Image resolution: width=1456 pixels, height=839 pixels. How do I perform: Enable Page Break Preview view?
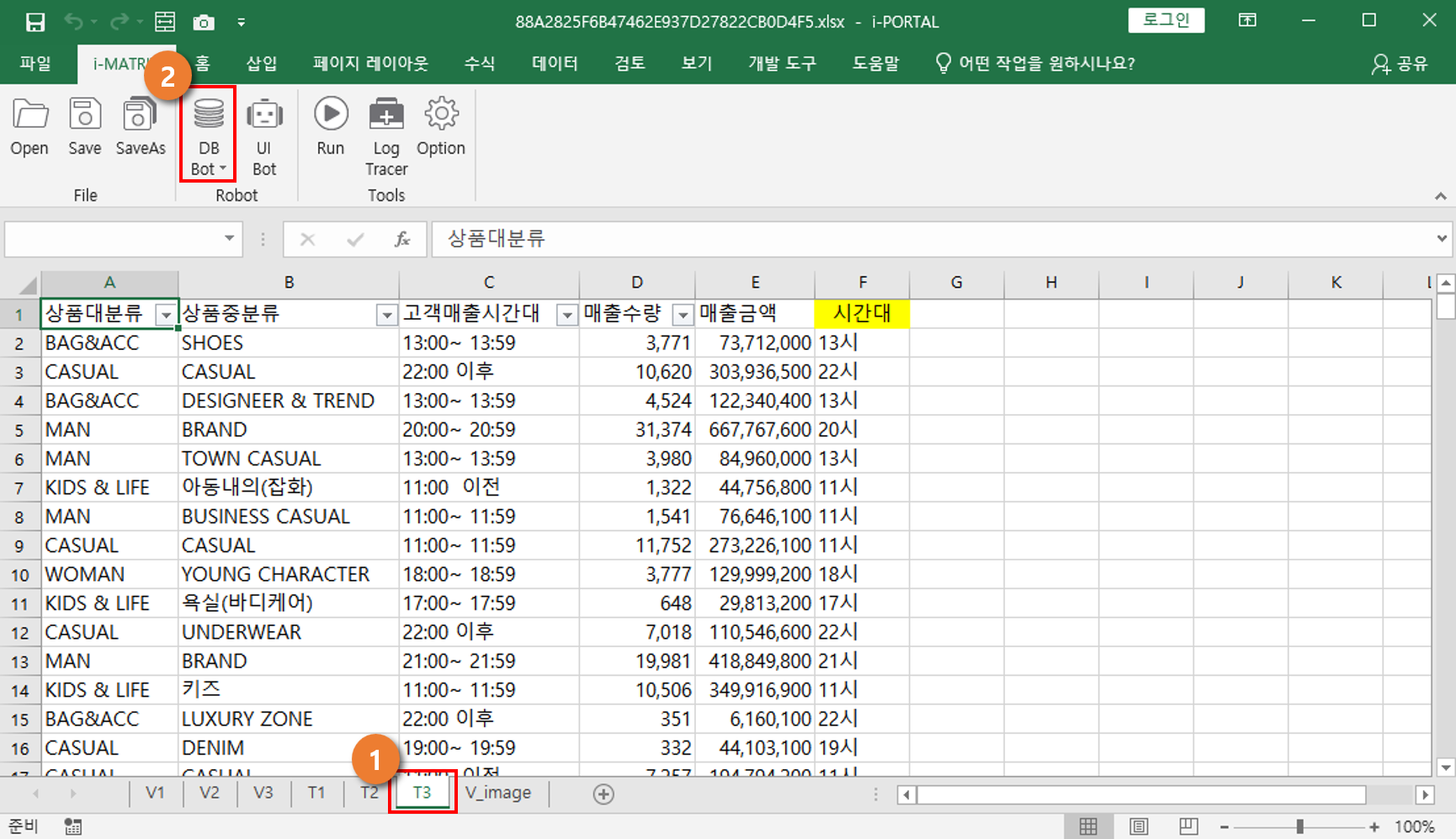tap(1188, 826)
